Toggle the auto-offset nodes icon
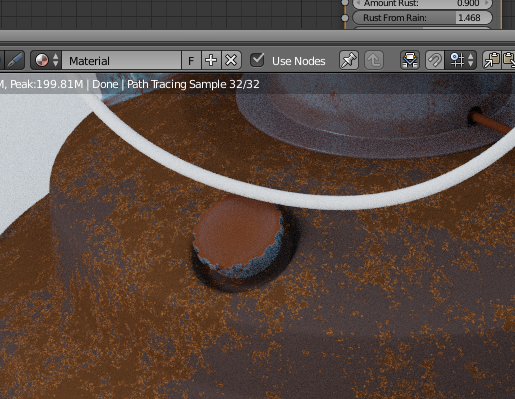The width and height of the screenshot is (515, 399). pos(410,60)
